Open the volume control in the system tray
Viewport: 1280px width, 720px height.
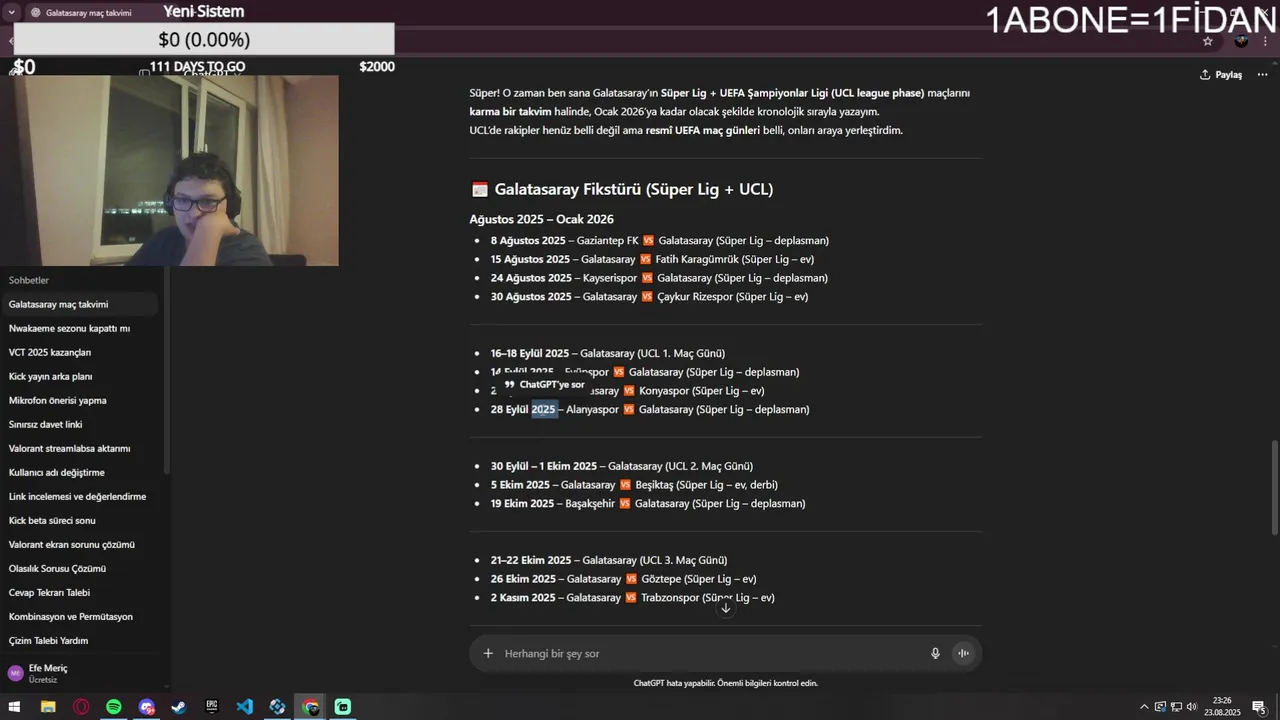point(1191,707)
